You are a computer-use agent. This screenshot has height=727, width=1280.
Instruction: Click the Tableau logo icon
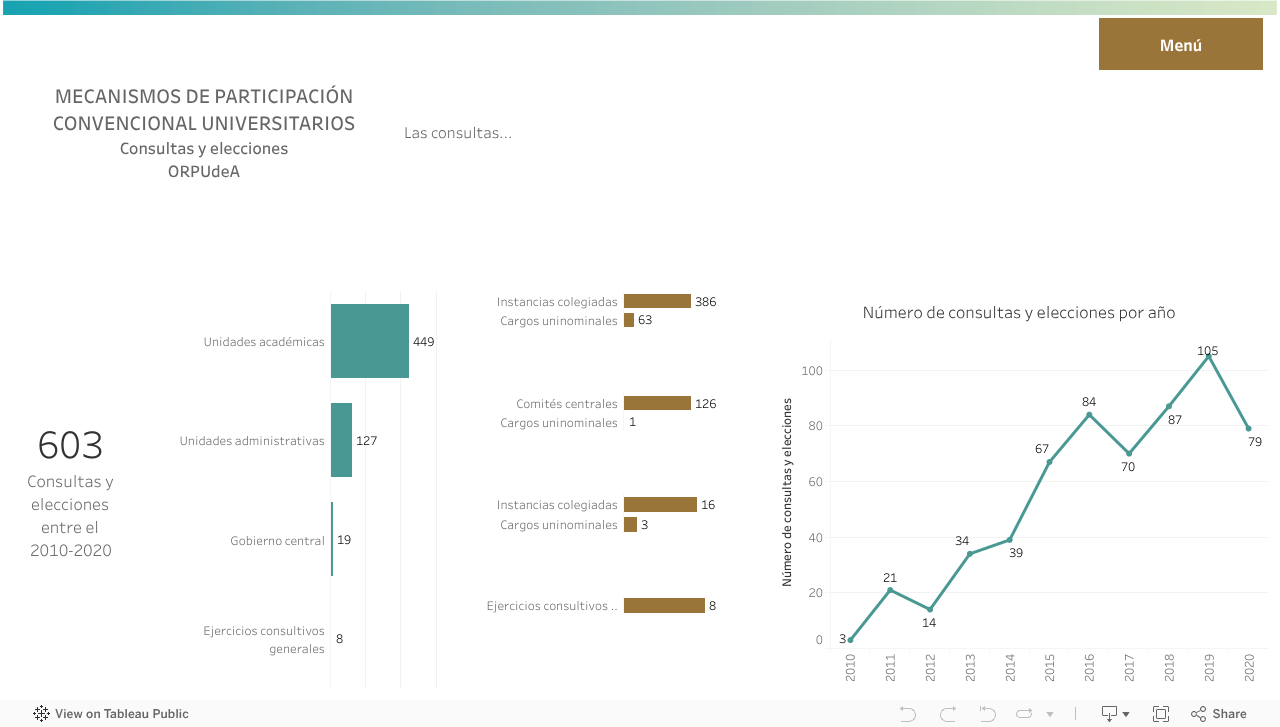(x=41, y=714)
